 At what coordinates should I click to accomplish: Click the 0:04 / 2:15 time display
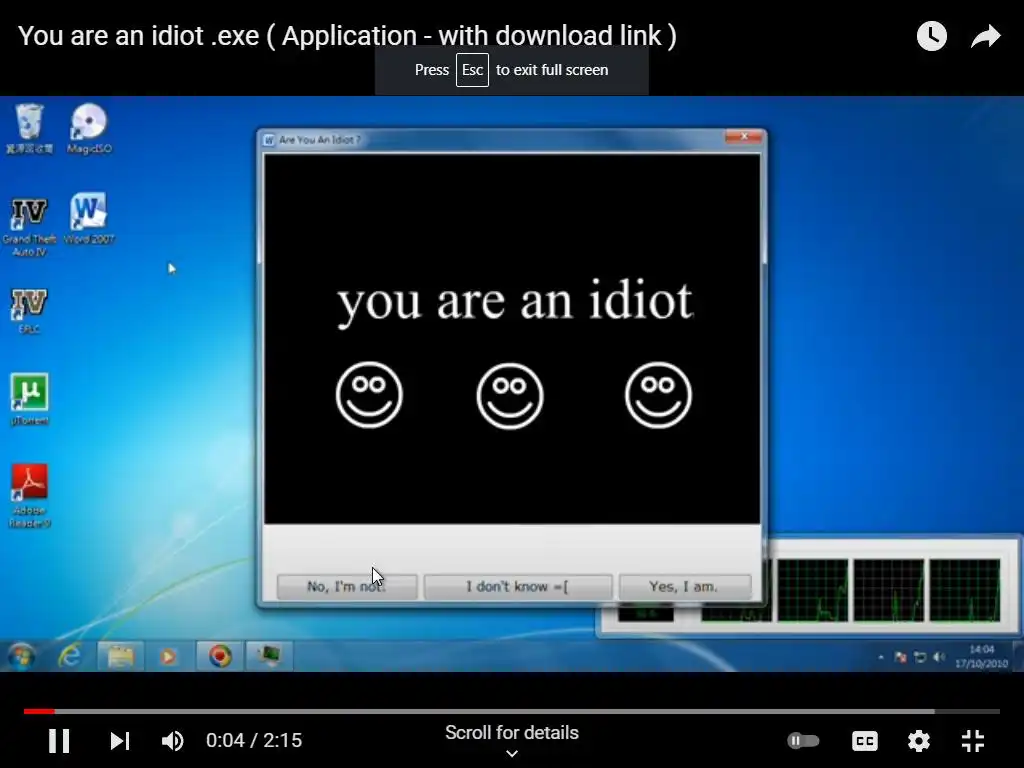[254, 741]
